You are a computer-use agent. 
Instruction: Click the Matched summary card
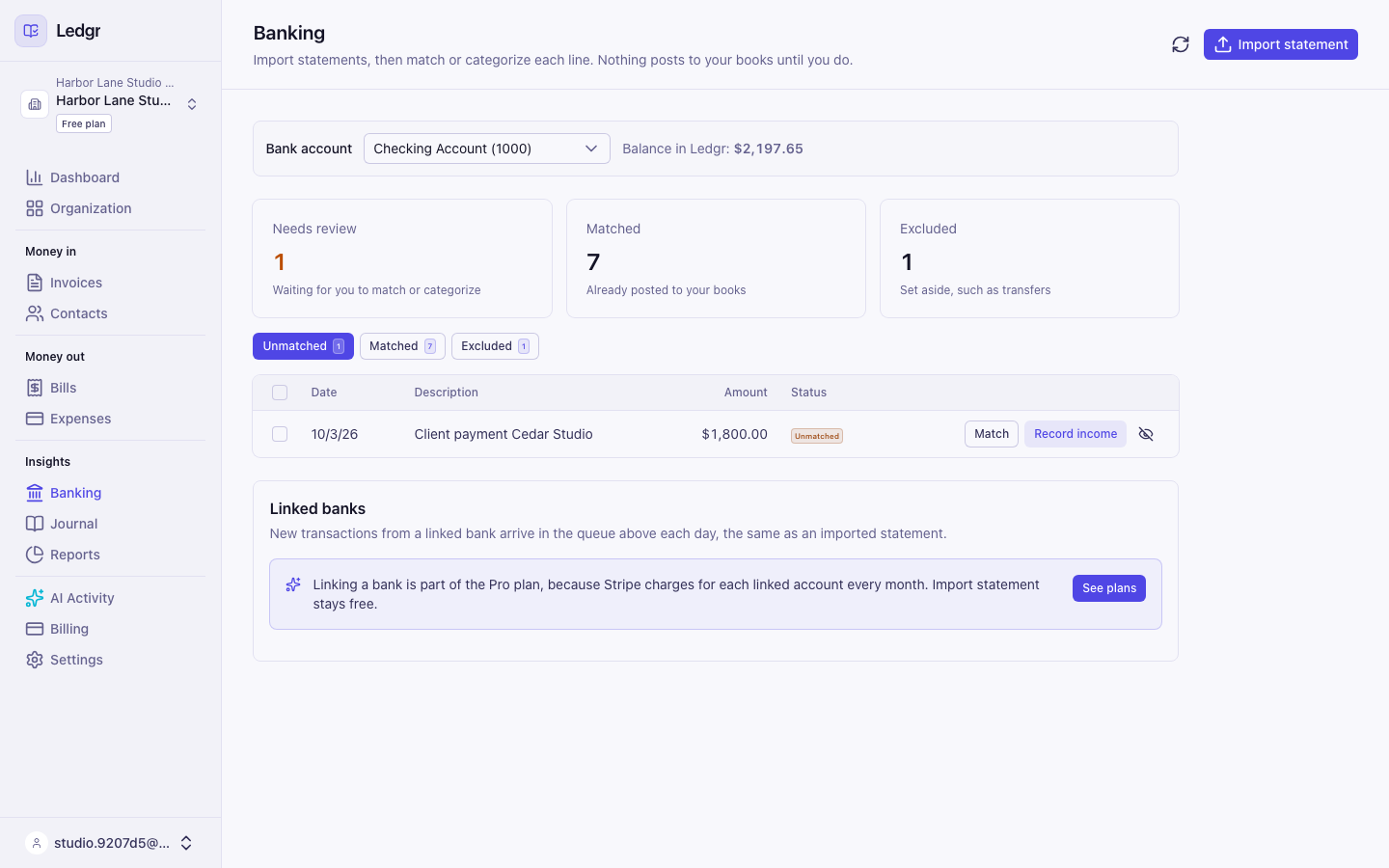coord(716,258)
